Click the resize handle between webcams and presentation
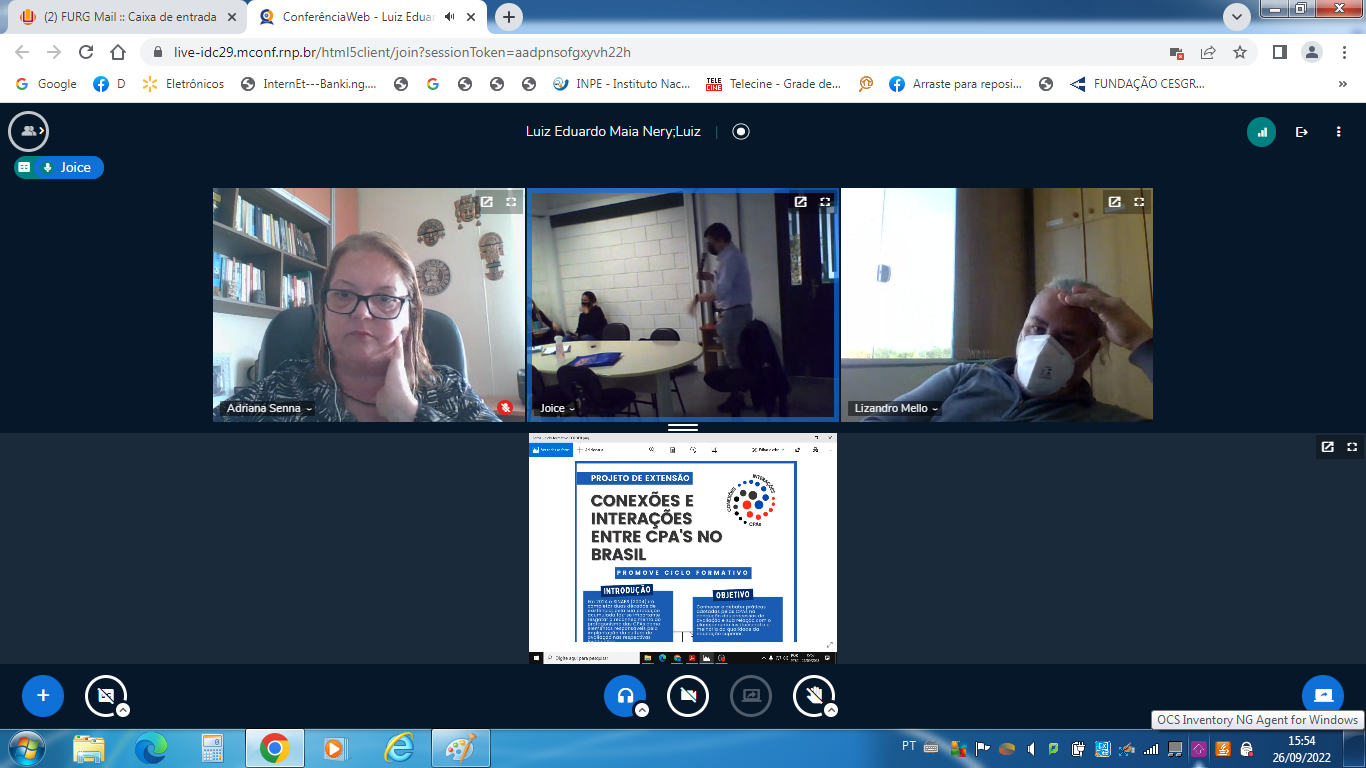Viewport: 1366px width, 768px height. (x=683, y=427)
